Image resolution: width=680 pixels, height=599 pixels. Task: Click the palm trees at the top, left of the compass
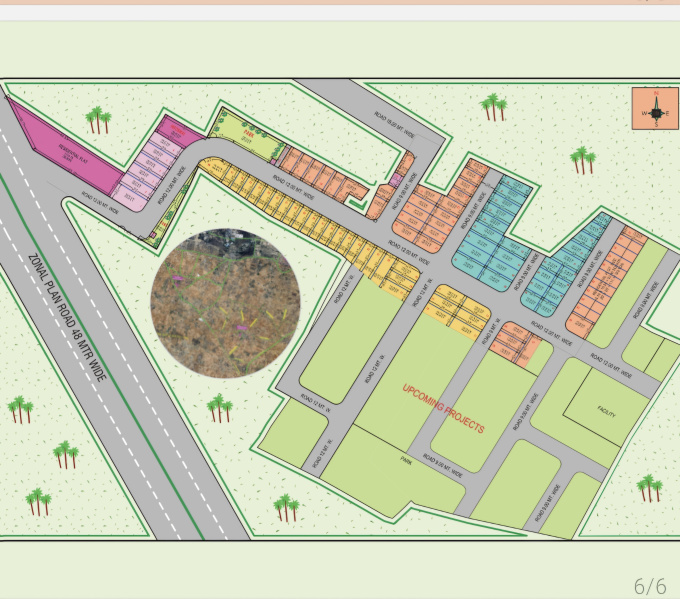click(493, 106)
